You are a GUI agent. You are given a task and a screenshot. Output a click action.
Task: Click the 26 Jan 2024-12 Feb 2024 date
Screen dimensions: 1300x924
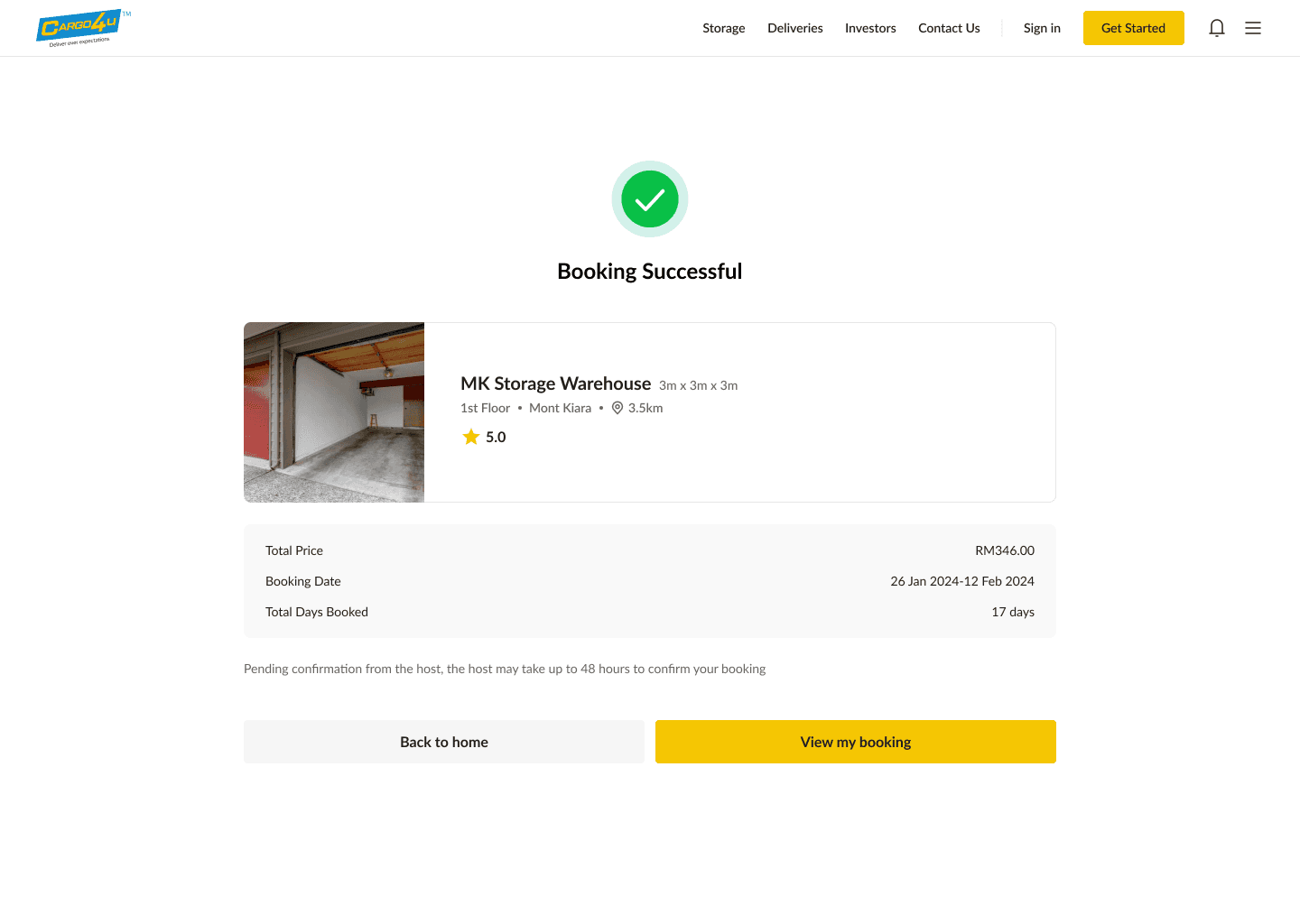(962, 581)
